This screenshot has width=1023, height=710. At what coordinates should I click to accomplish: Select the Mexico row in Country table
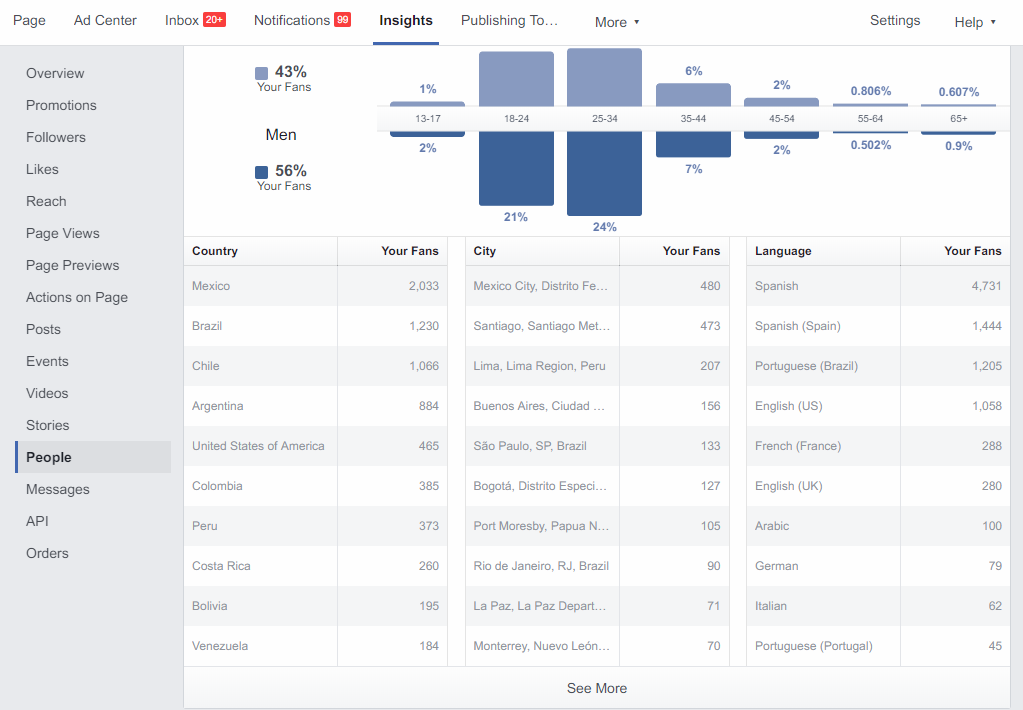click(x=315, y=286)
